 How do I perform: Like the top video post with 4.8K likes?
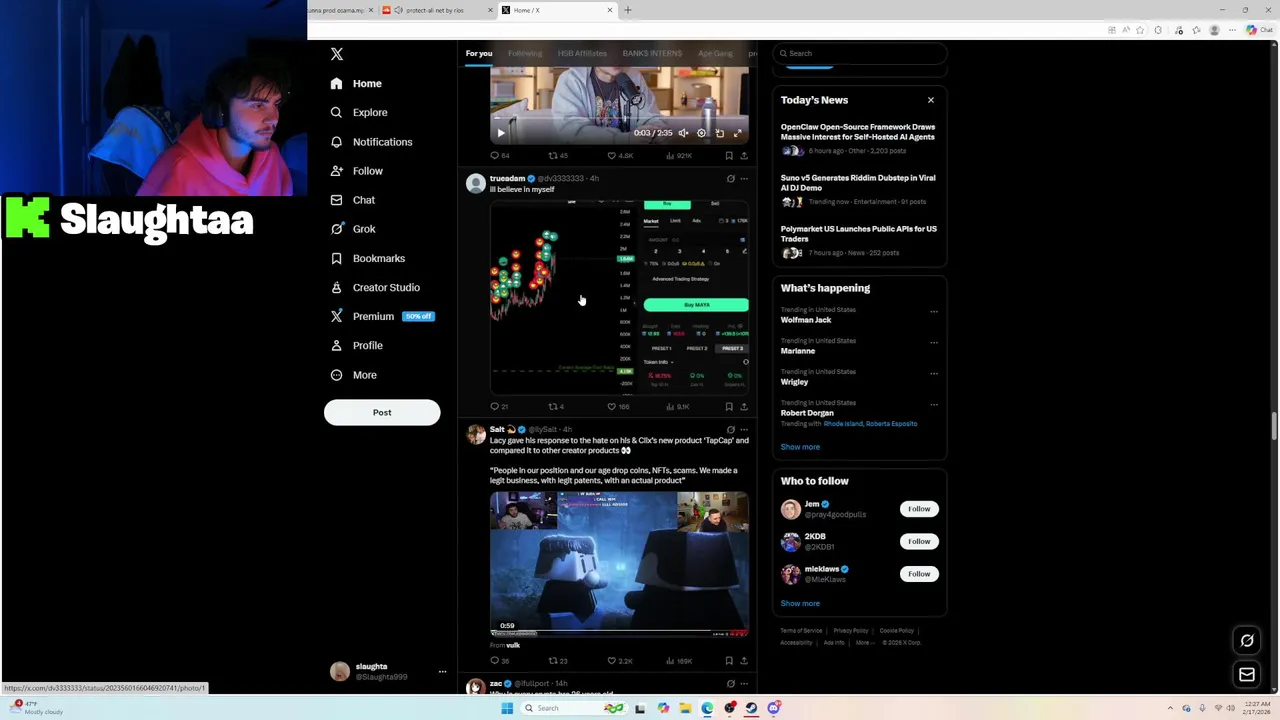[x=621, y=156]
